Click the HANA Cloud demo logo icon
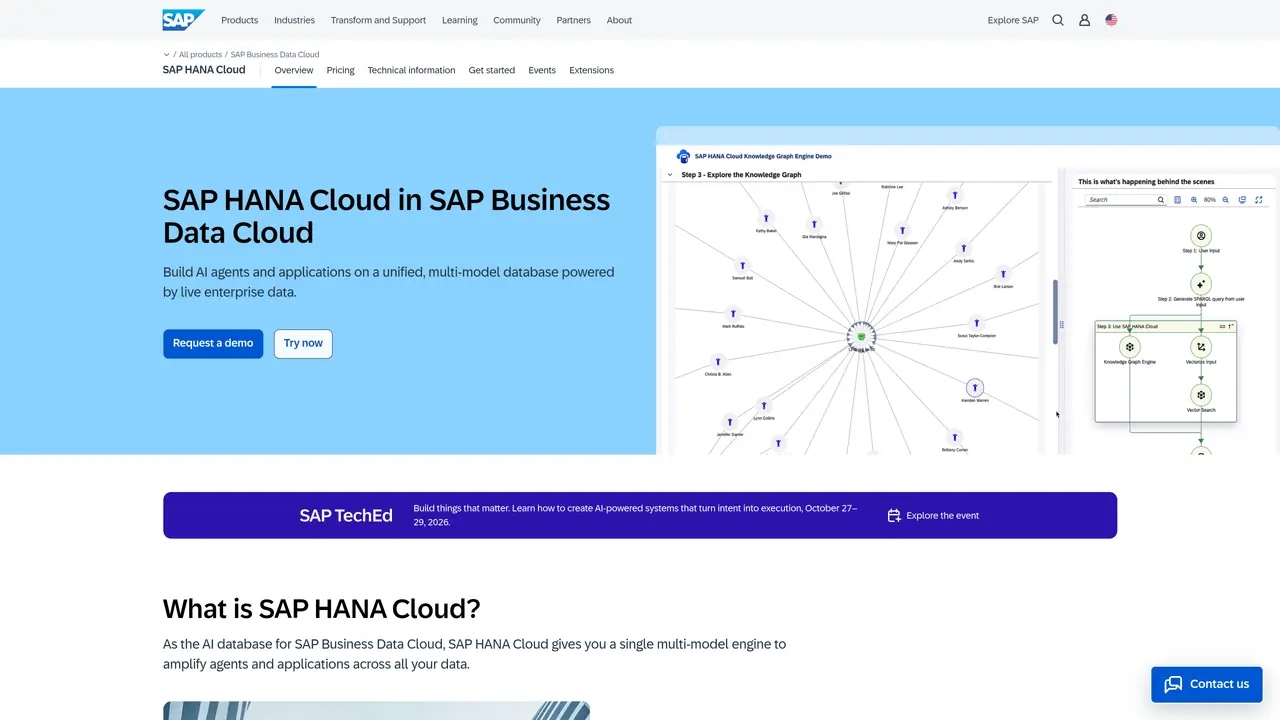Screen dimensions: 1280x720 684,156
